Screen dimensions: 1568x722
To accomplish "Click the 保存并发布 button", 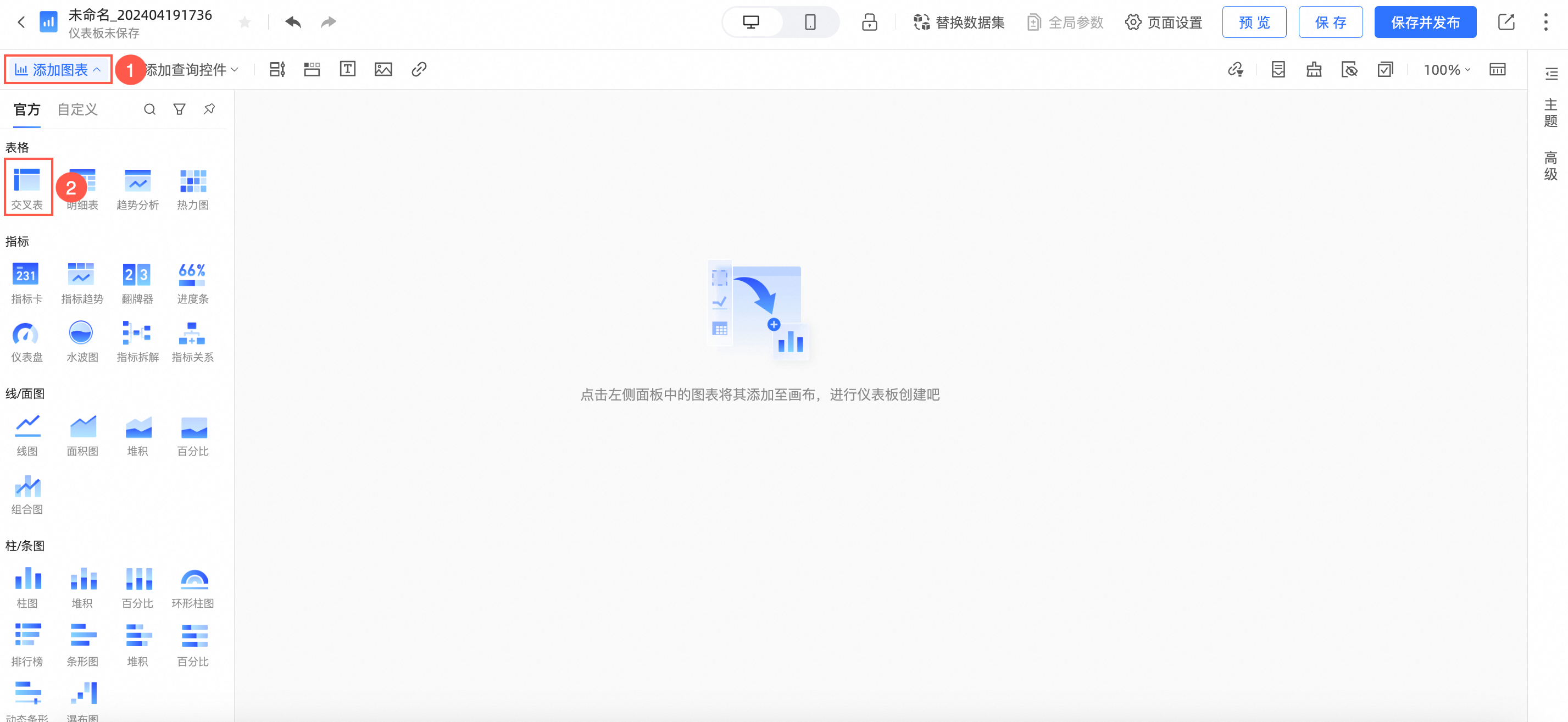I will click(1425, 23).
